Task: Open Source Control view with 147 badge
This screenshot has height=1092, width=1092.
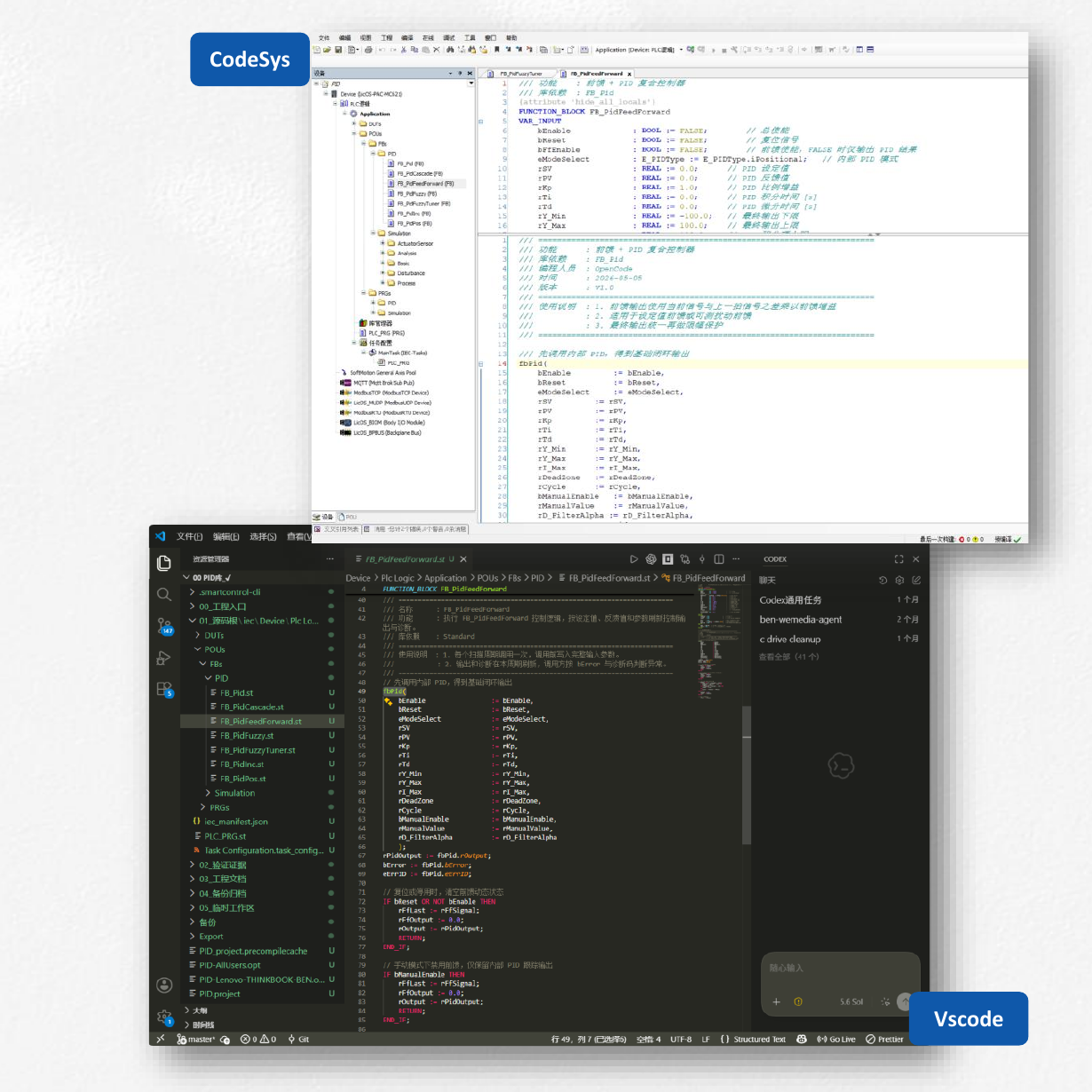Action: tap(164, 627)
